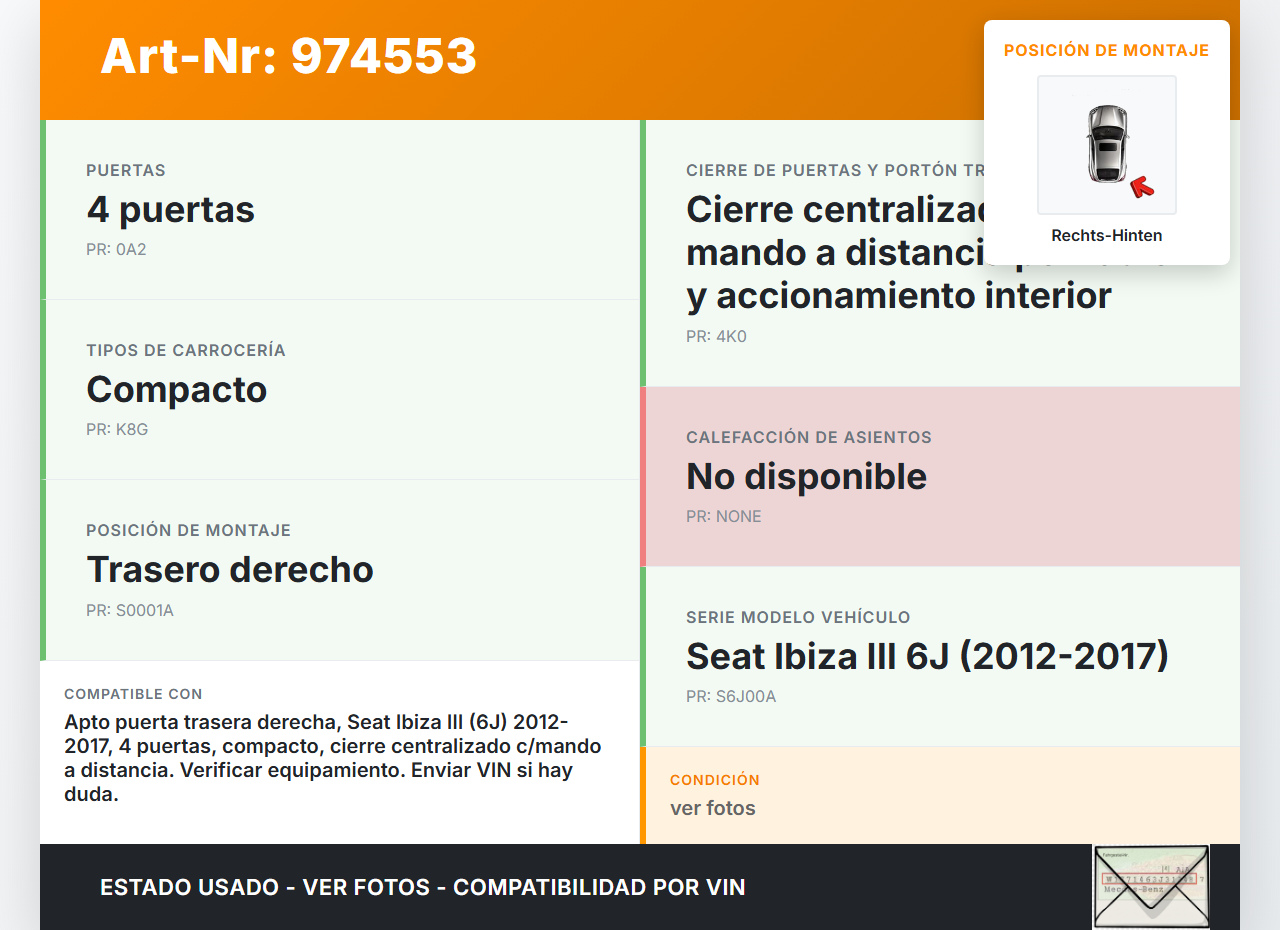Click the "PR: S6J00A" code
1280x930 pixels.
coord(731,697)
